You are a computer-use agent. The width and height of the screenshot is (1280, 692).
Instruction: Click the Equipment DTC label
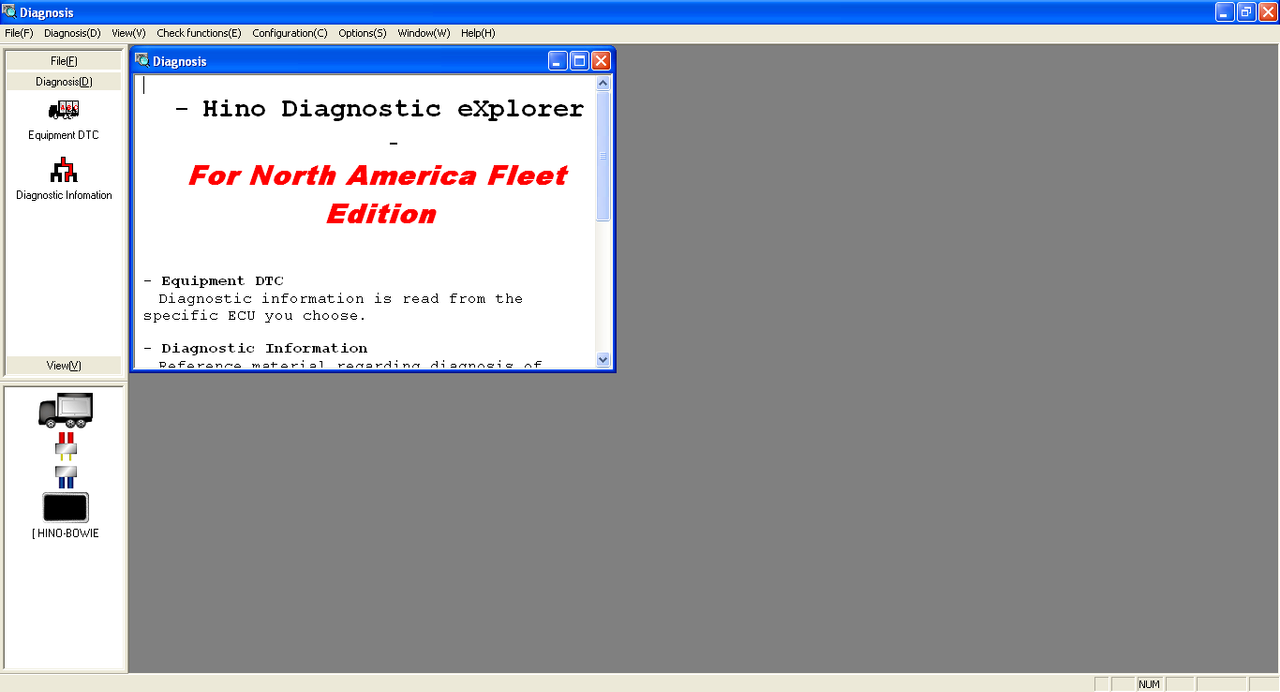[64, 135]
